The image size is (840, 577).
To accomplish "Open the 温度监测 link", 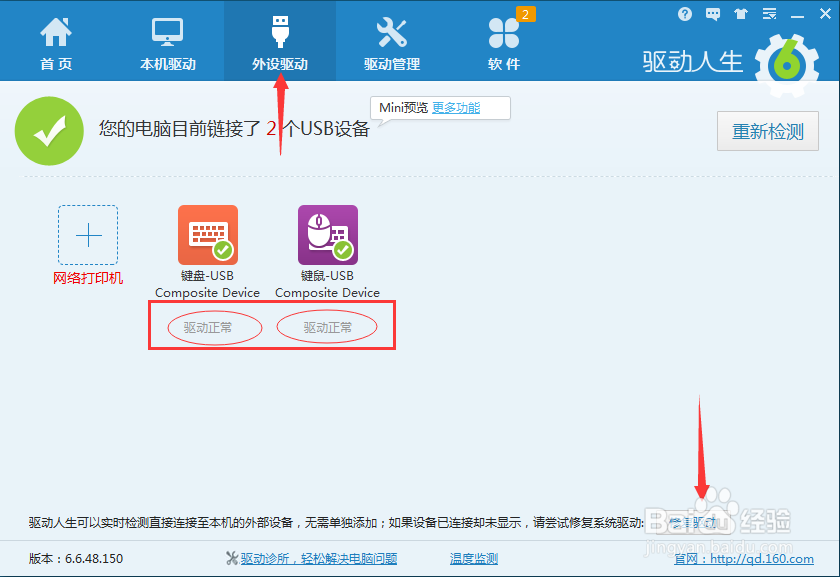I will click(x=474, y=559).
